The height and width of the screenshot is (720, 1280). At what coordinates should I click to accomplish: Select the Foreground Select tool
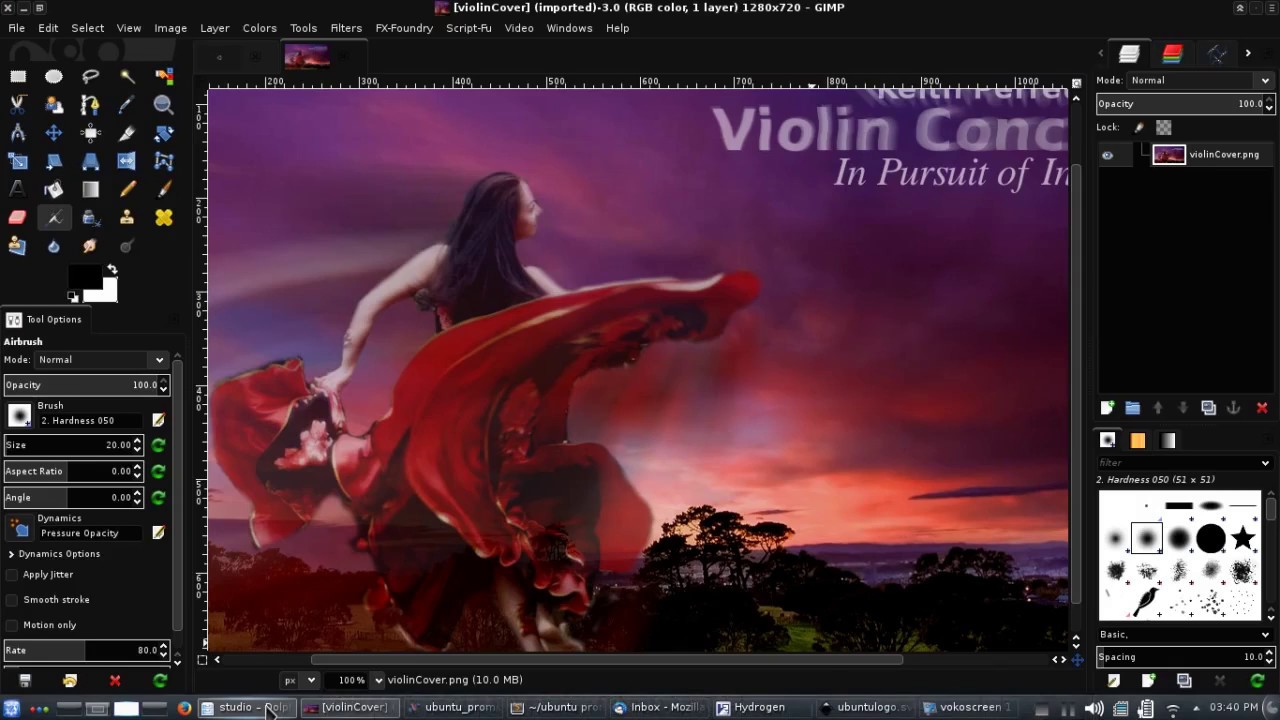pyautogui.click(x=54, y=104)
